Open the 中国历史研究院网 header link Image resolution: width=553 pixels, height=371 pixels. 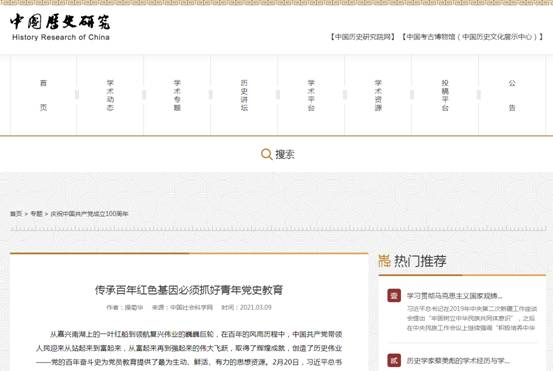coord(363,37)
